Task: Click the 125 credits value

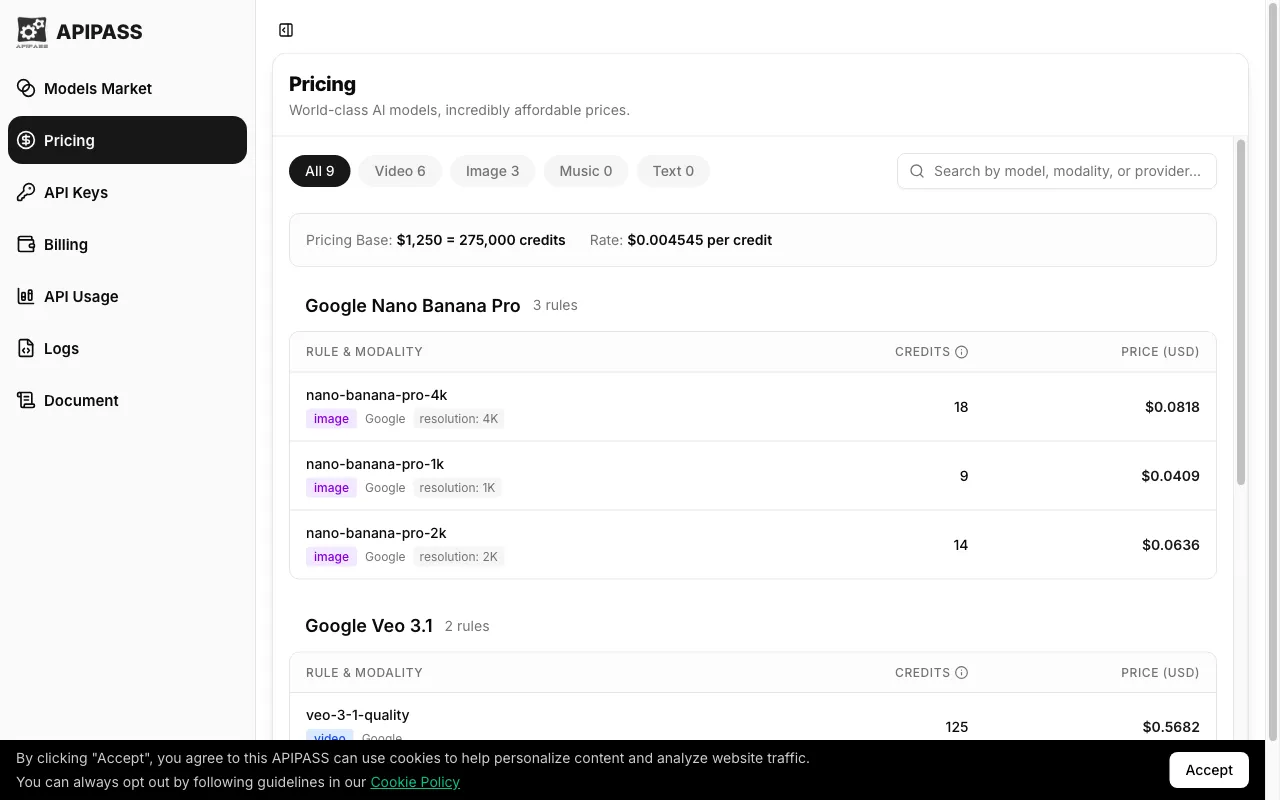Action: (956, 727)
